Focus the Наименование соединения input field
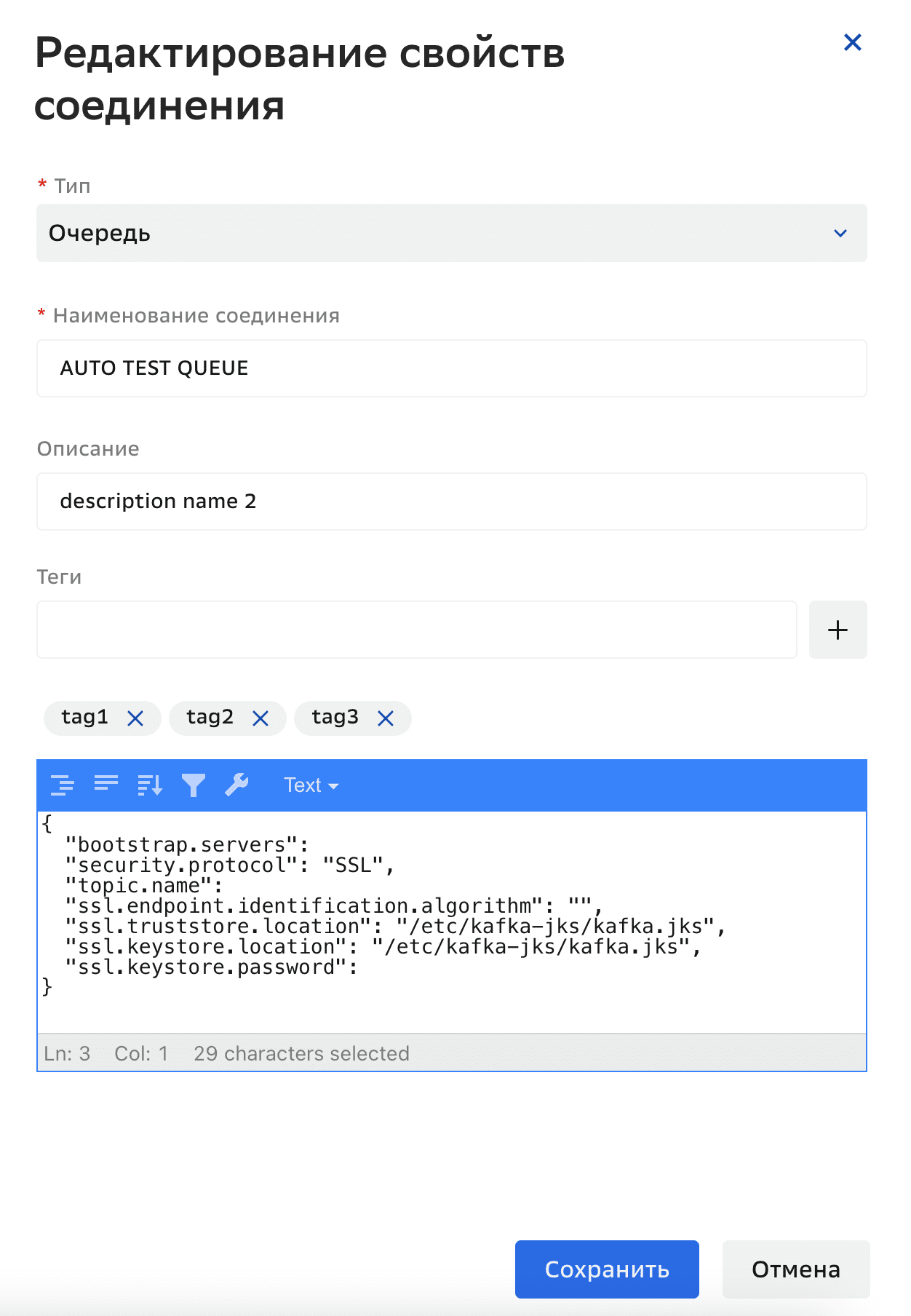 (451, 368)
